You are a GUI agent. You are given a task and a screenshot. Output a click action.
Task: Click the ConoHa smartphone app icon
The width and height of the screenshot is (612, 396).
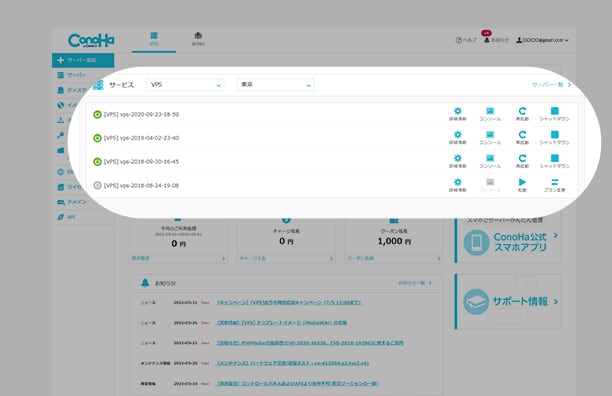[x=476, y=242]
